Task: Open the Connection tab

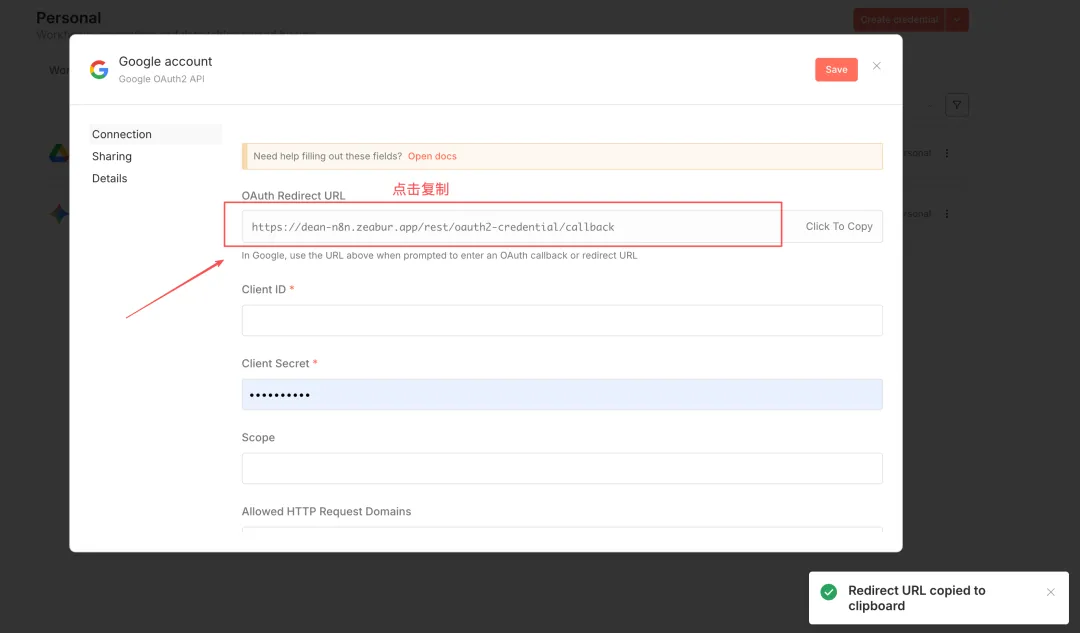Action: coord(156,134)
